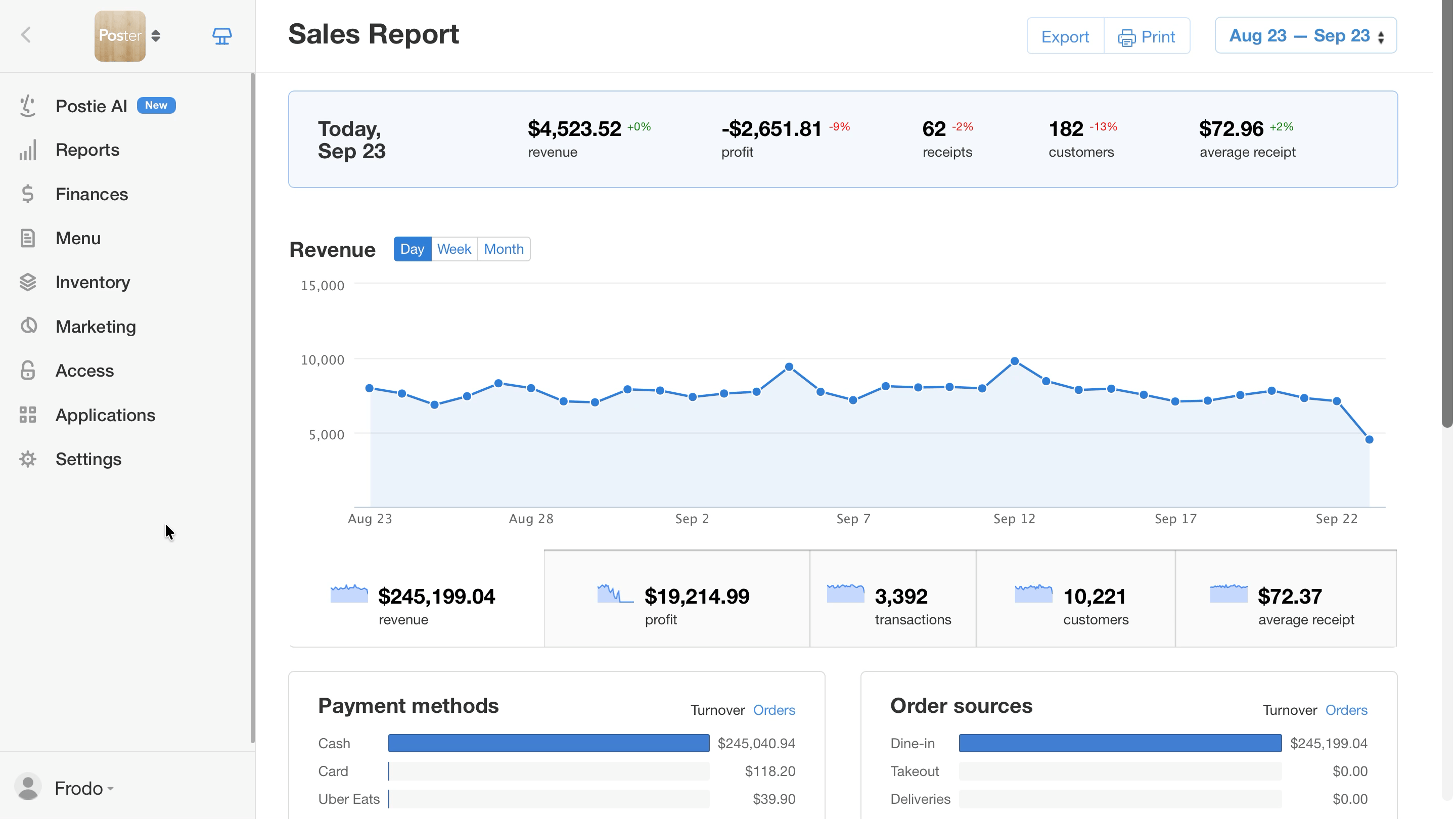Click today's 62 receipts figure

click(934, 128)
